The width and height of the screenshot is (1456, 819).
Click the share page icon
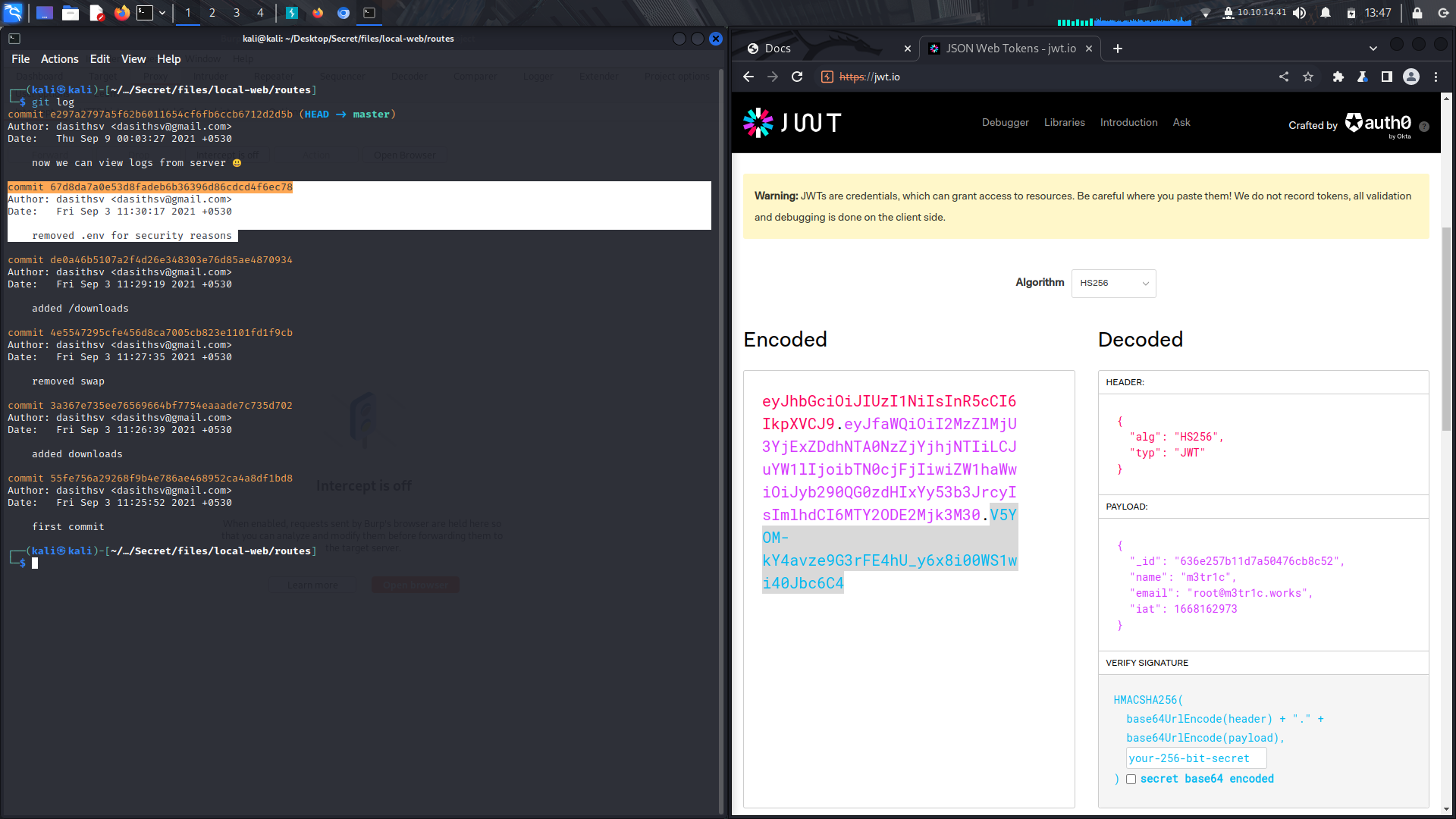(1284, 77)
